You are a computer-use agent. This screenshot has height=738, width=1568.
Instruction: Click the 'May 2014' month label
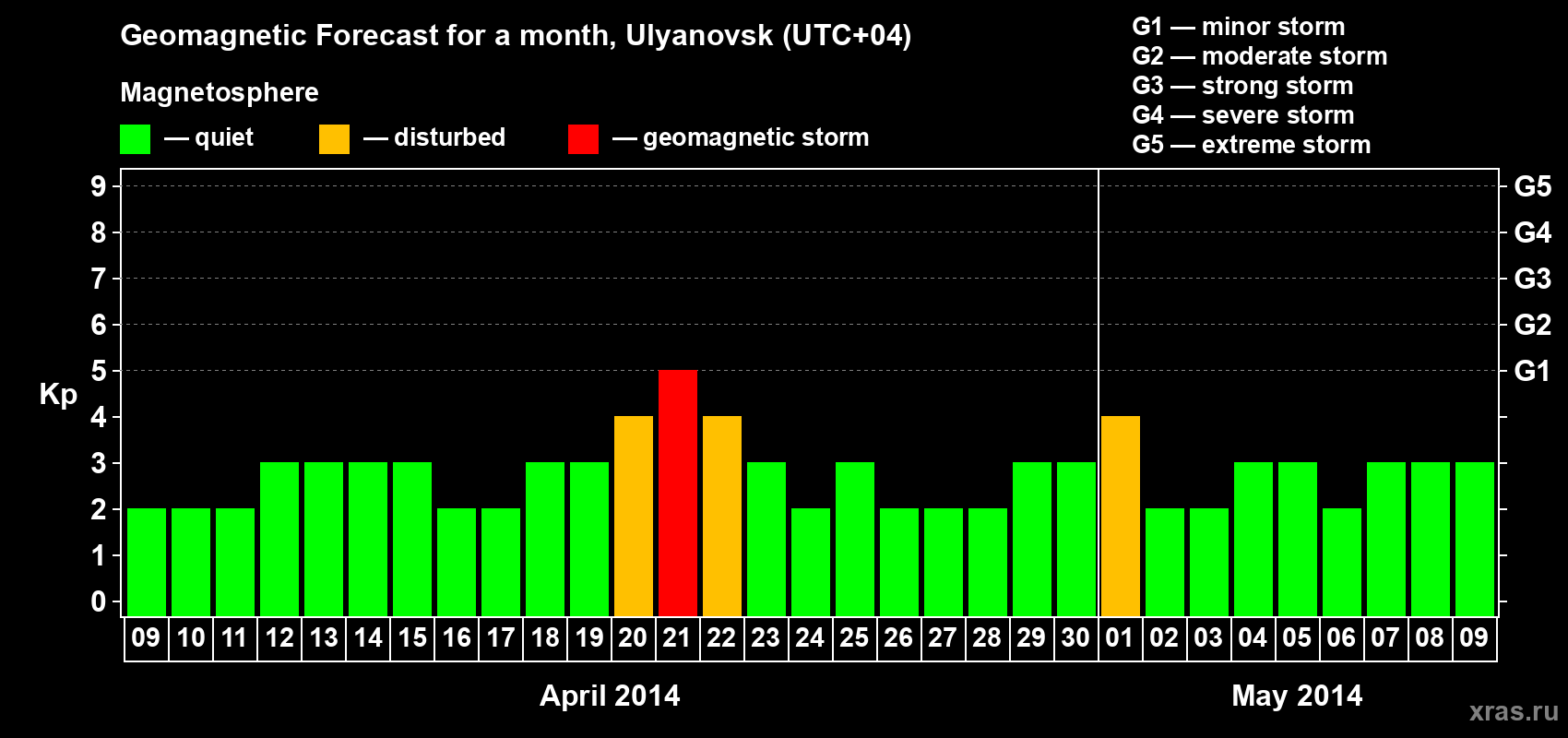point(1297,696)
